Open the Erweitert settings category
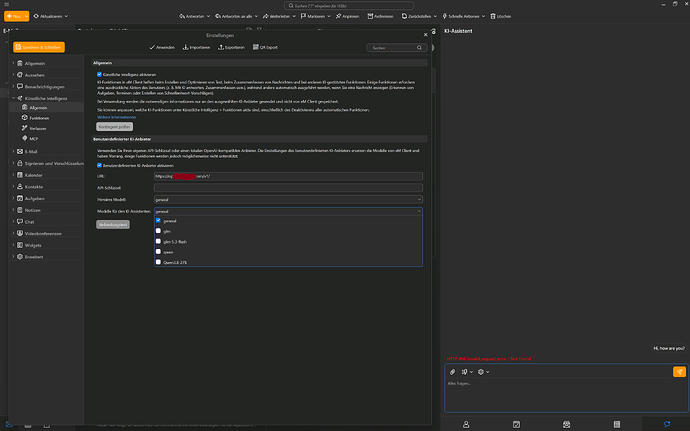The image size is (690, 431). (33, 257)
